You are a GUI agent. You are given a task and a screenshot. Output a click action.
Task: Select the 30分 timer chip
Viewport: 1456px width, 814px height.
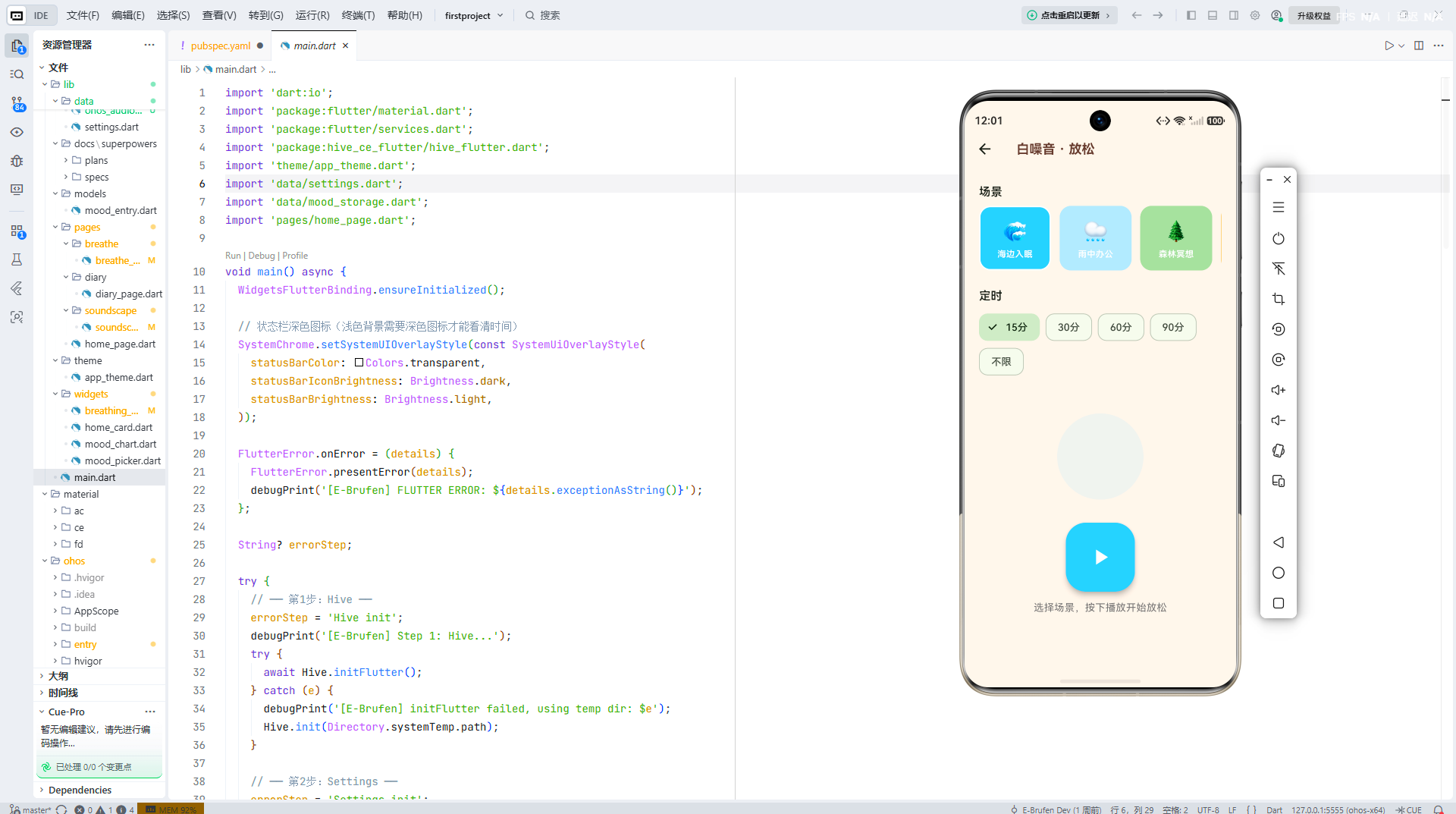(1068, 327)
